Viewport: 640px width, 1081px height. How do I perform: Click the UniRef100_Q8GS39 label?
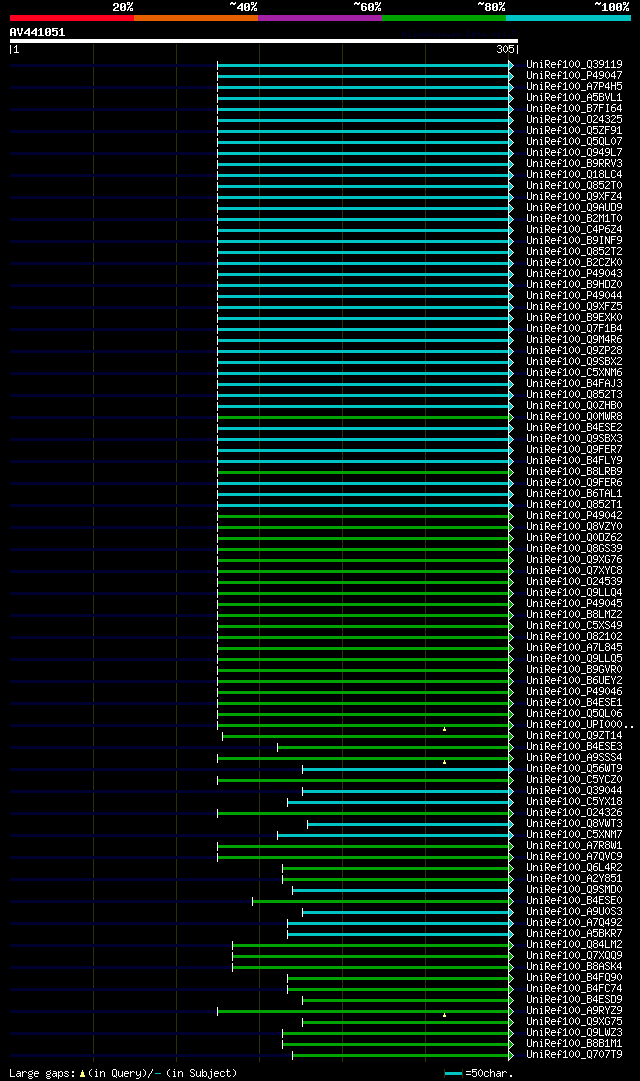pyautogui.click(x=574, y=549)
